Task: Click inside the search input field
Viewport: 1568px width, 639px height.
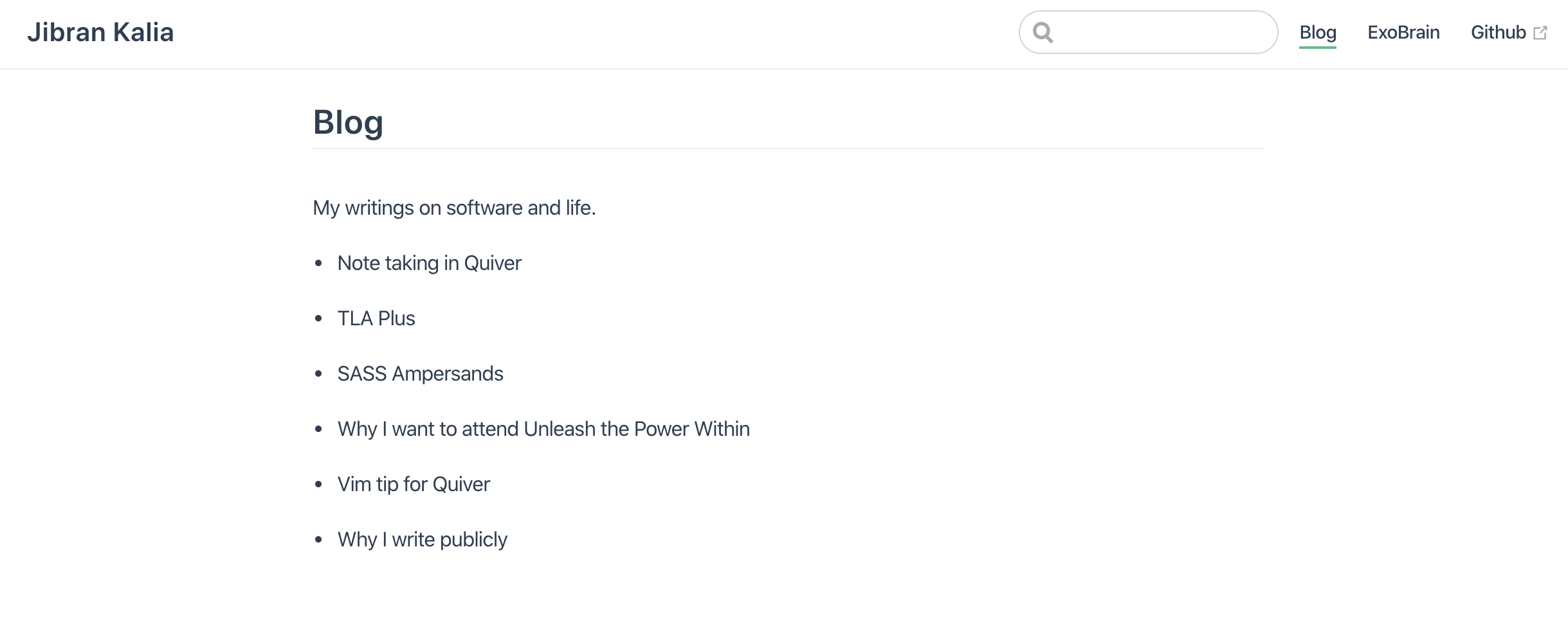Action: [1151, 32]
